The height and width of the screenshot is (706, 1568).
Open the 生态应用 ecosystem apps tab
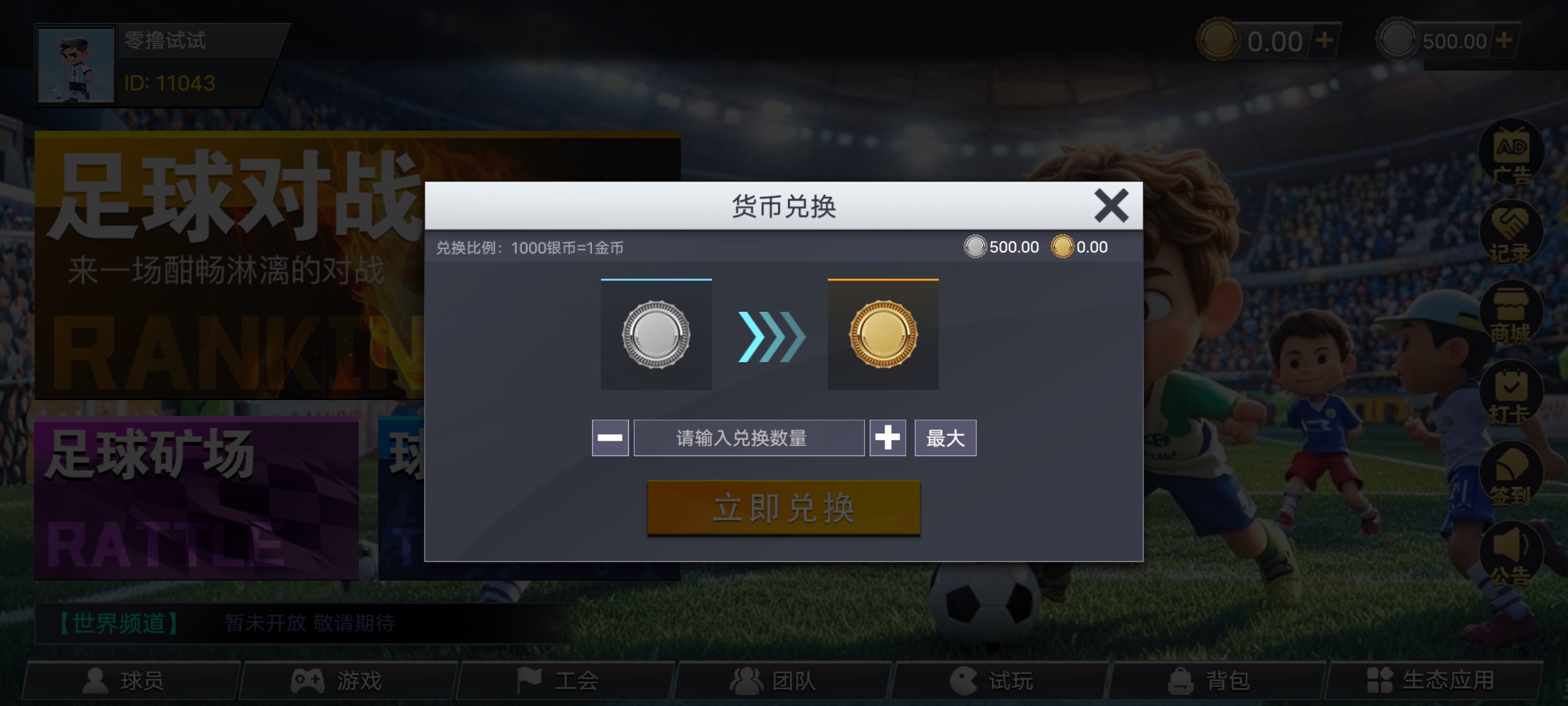[x=1434, y=681]
